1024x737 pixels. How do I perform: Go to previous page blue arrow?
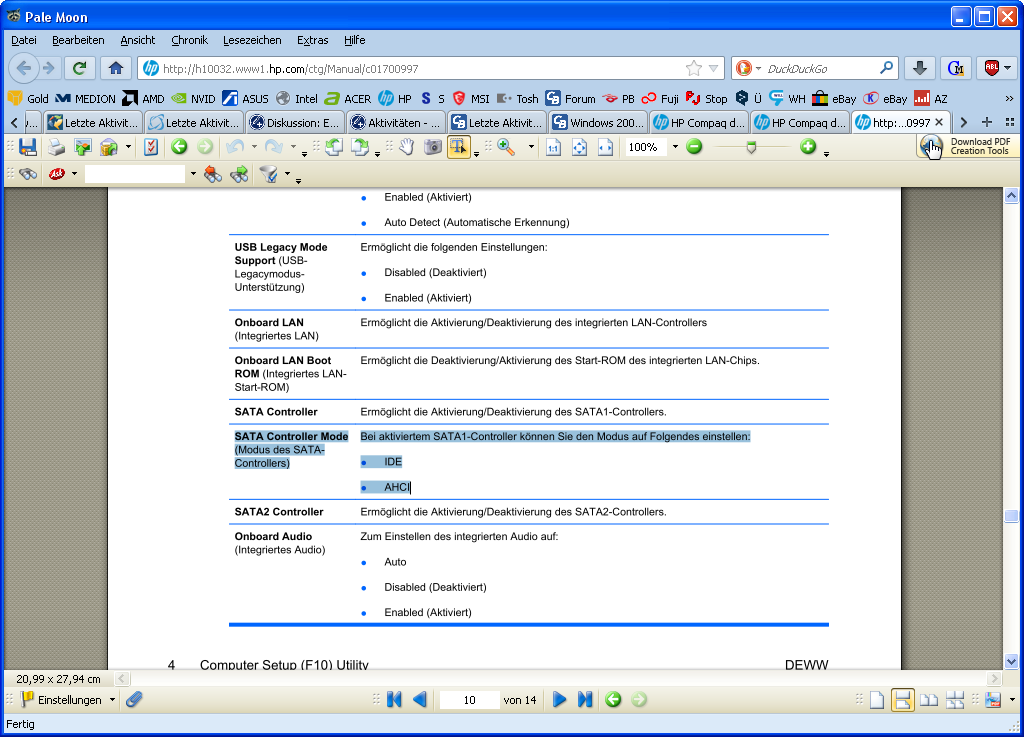[420, 700]
